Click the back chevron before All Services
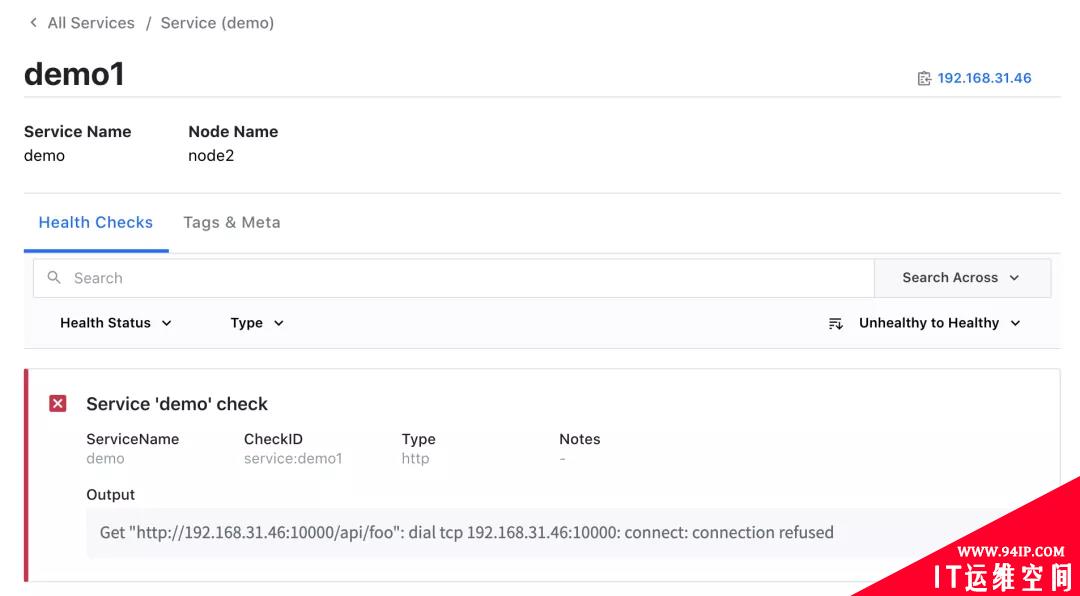1080x596 pixels. [x=33, y=23]
